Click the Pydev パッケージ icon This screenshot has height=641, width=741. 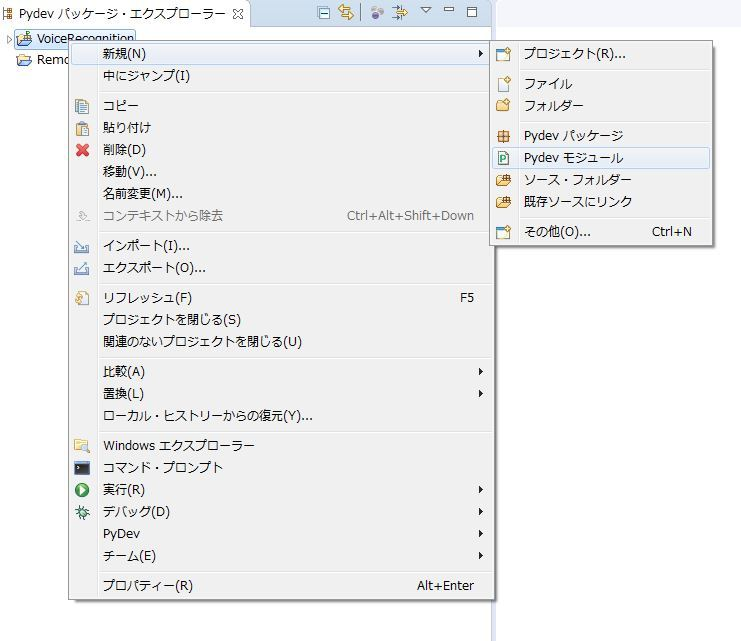pyautogui.click(x=504, y=136)
